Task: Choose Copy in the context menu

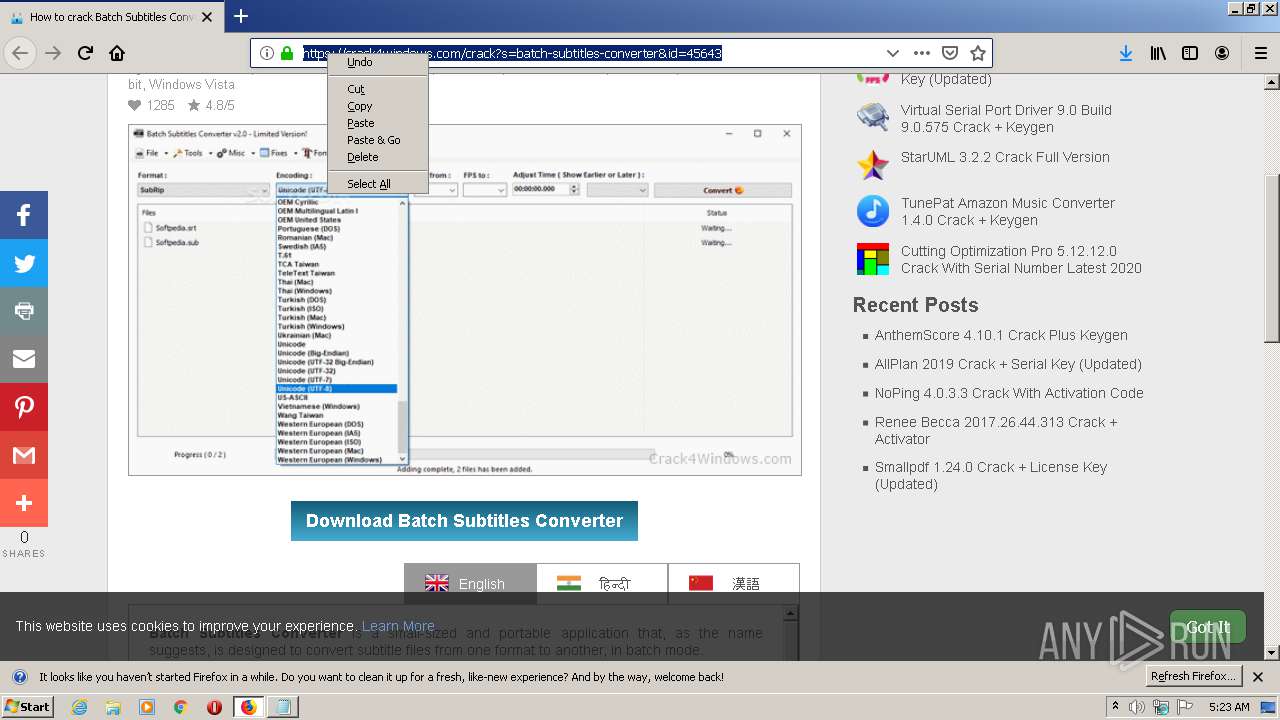Action: 377,106
